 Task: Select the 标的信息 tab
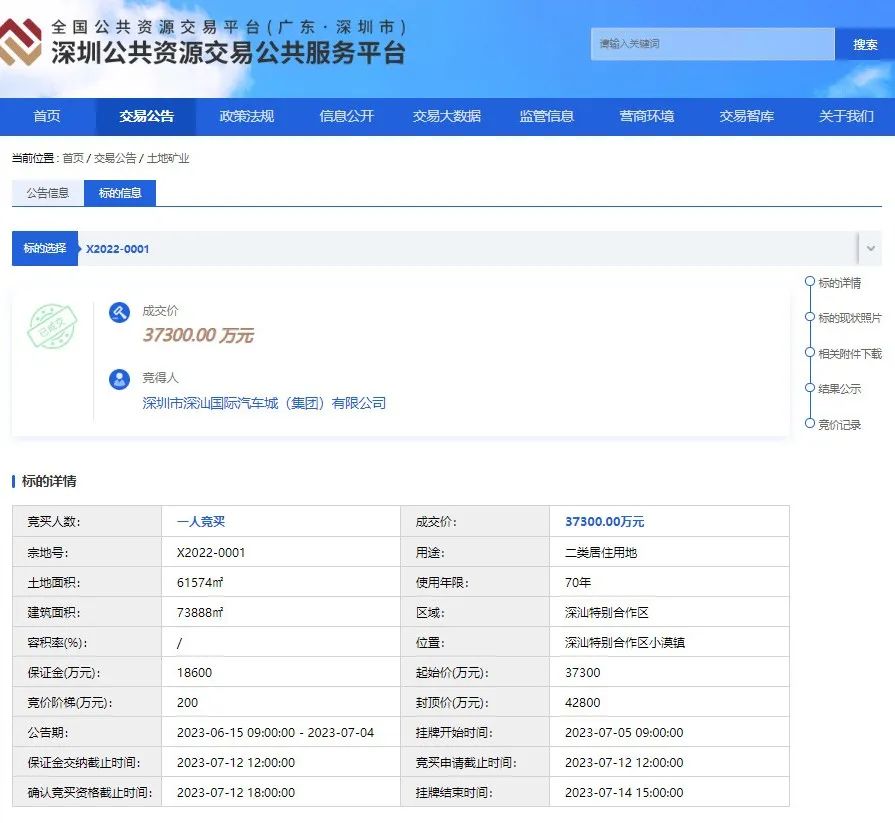(x=120, y=193)
